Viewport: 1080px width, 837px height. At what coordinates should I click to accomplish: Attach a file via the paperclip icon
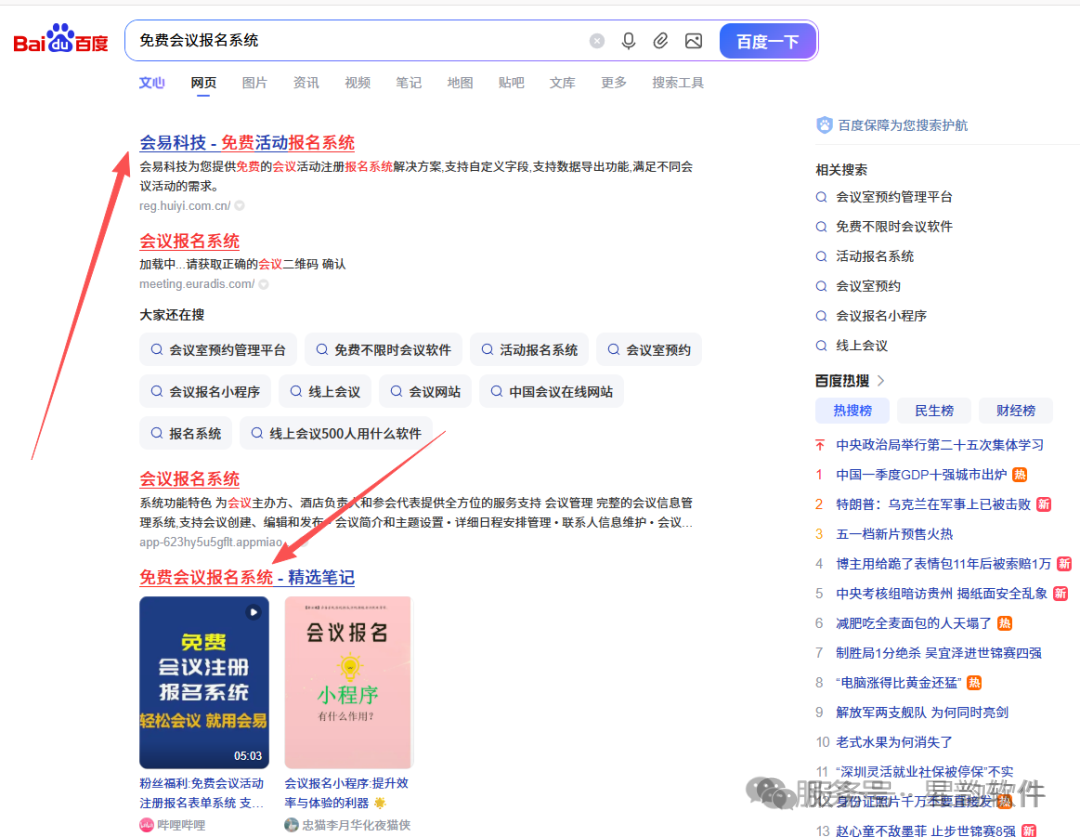click(660, 41)
